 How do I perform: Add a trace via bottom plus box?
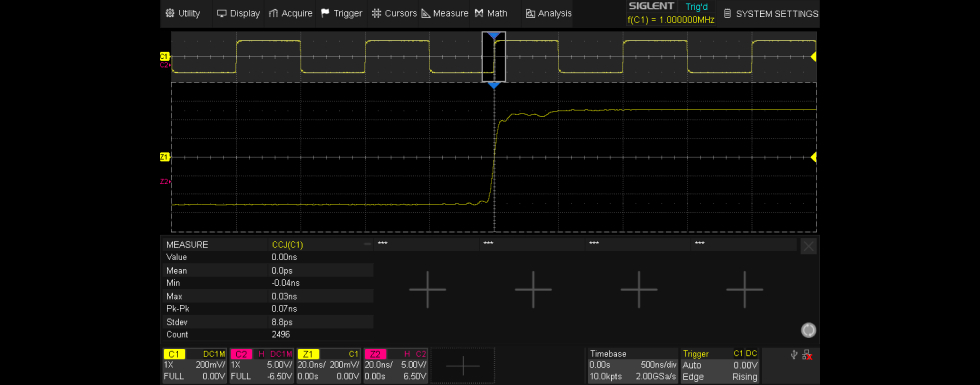click(x=462, y=366)
